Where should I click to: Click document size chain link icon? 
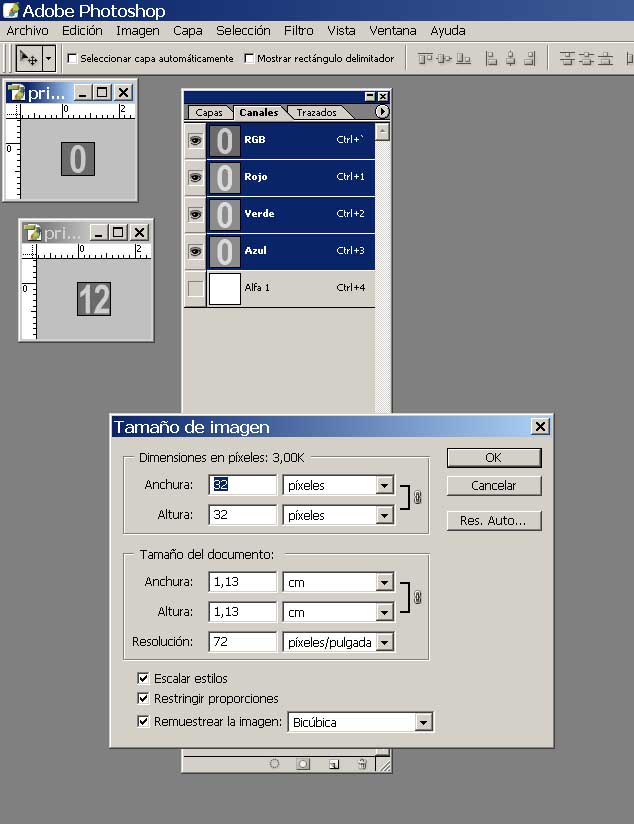click(x=418, y=597)
